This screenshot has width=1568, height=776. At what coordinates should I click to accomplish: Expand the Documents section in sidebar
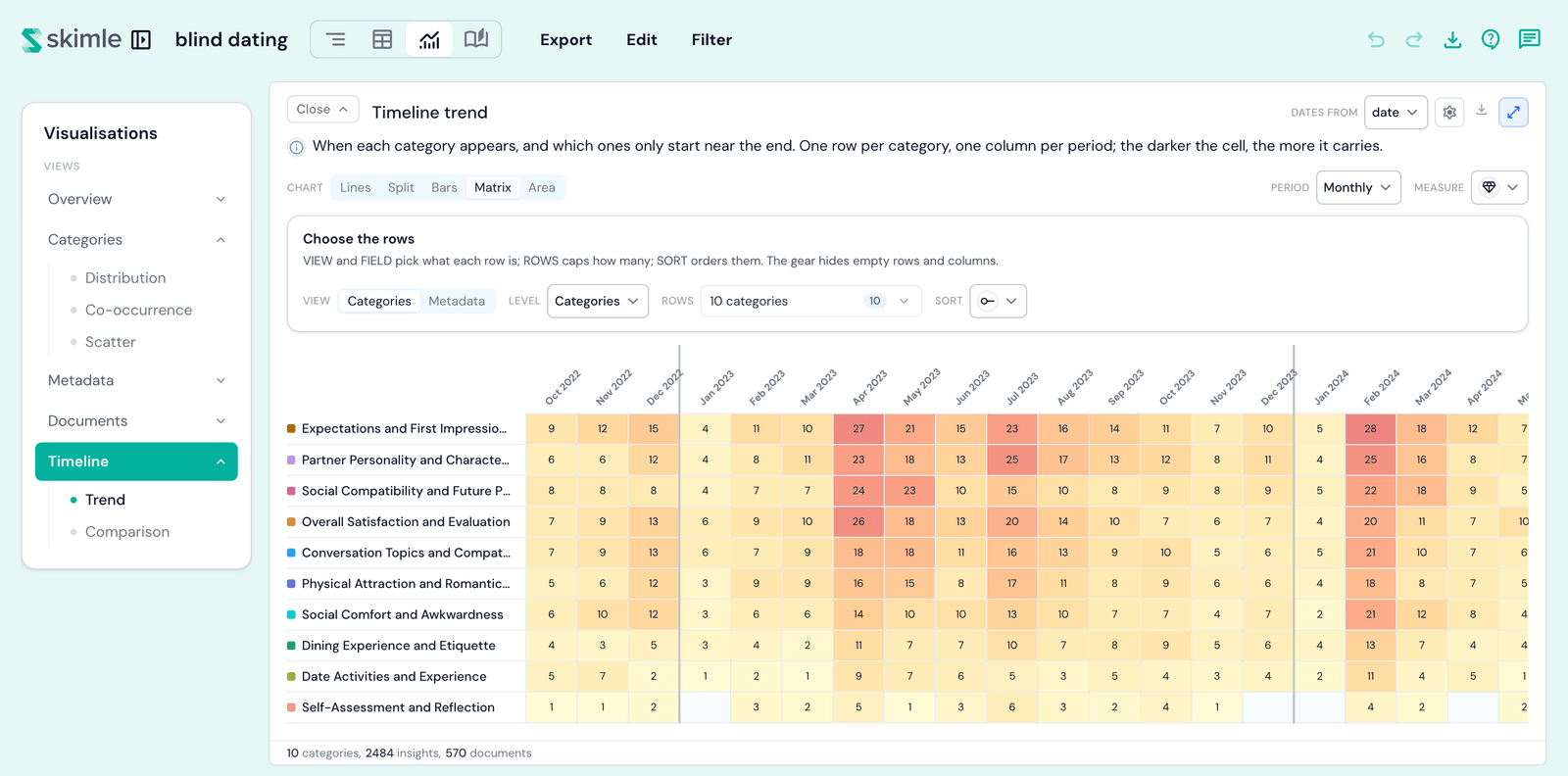point(136,420)
